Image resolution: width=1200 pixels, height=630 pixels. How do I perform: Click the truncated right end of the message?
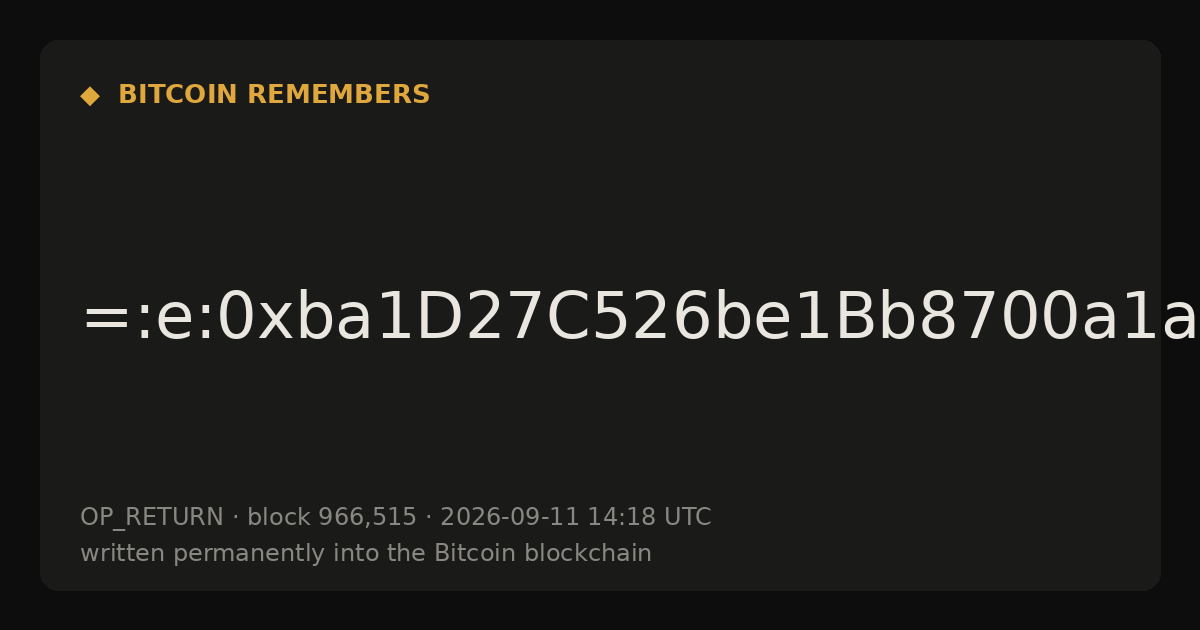(x=1178, y=318)
